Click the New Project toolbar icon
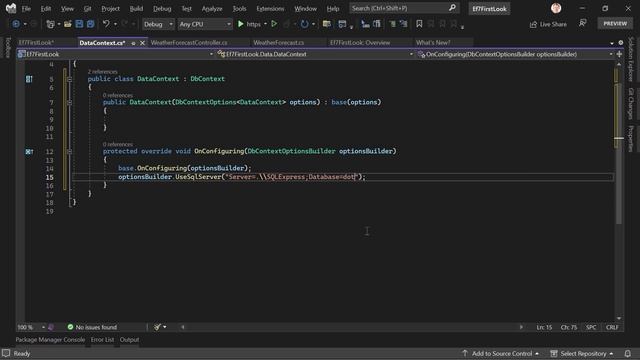 coord(50,24)
